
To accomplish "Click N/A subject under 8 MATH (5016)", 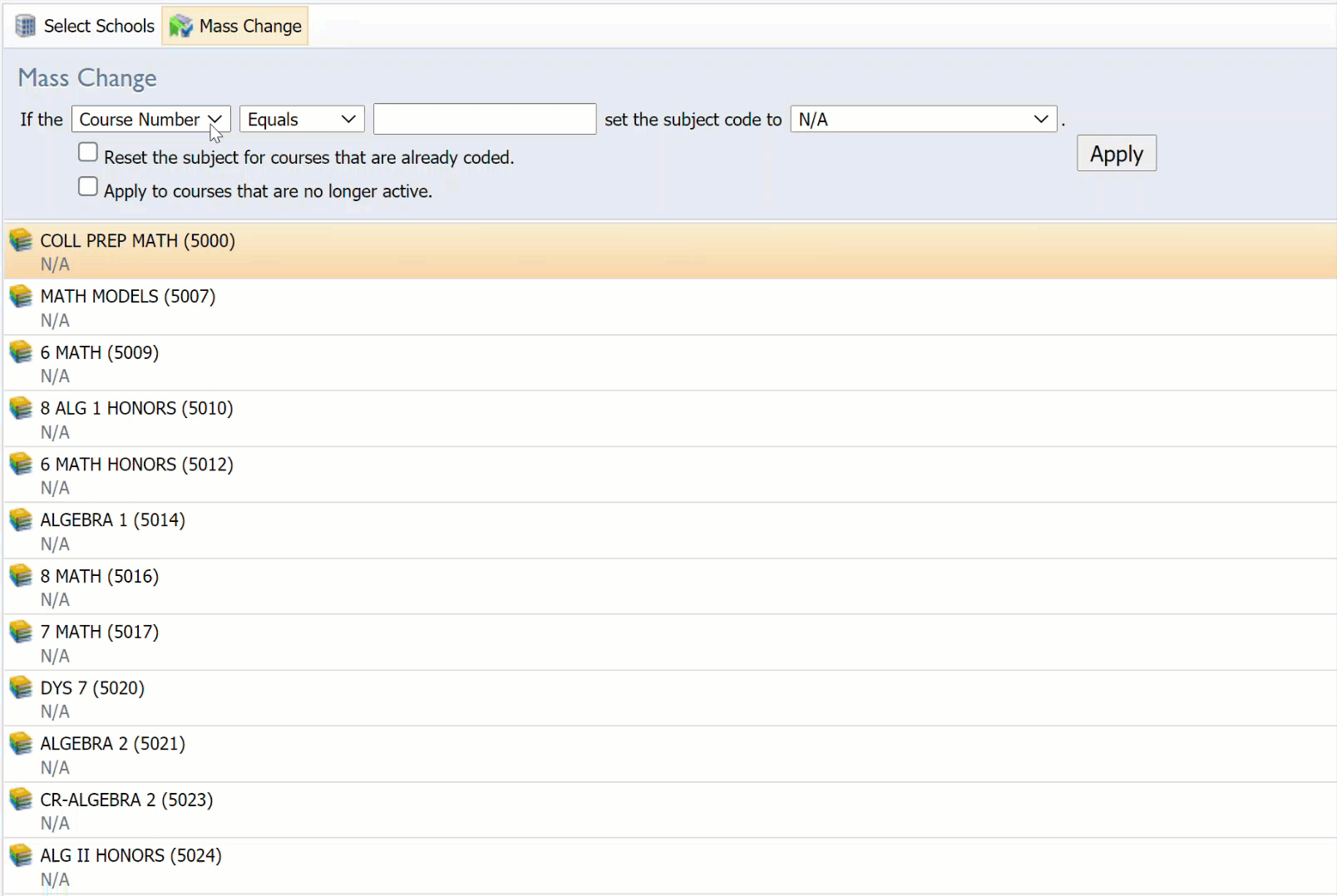I will click(x=55, y=599).
